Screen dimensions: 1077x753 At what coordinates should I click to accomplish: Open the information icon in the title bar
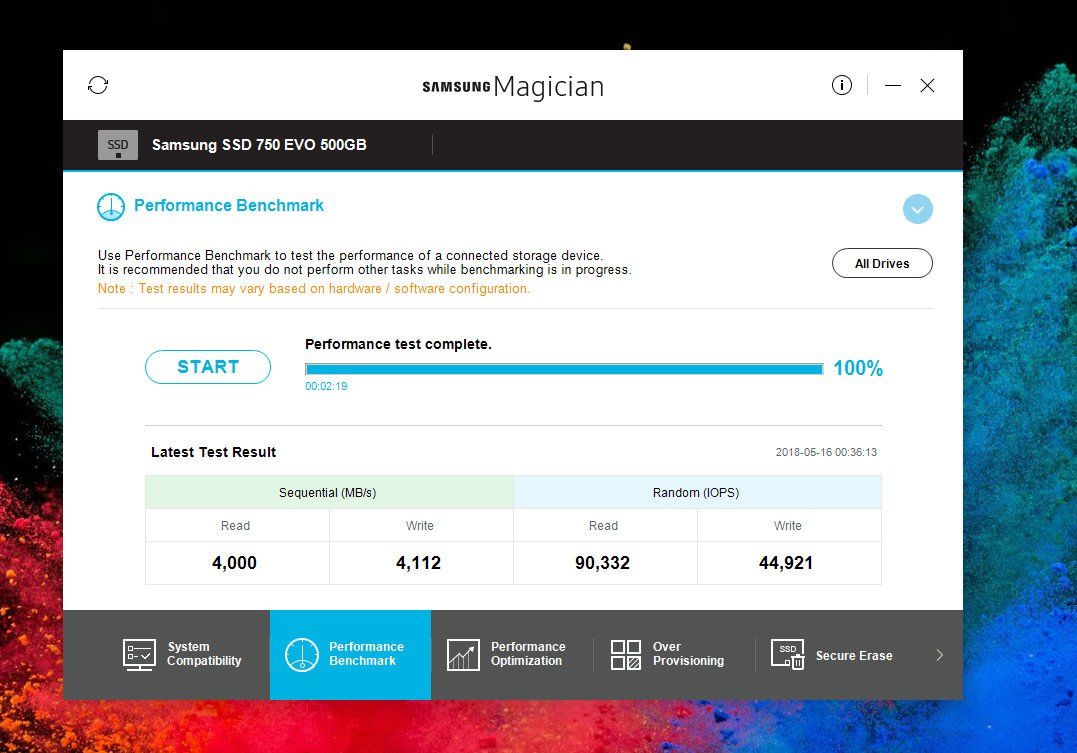pyautogui.click(x=841, y=85)
